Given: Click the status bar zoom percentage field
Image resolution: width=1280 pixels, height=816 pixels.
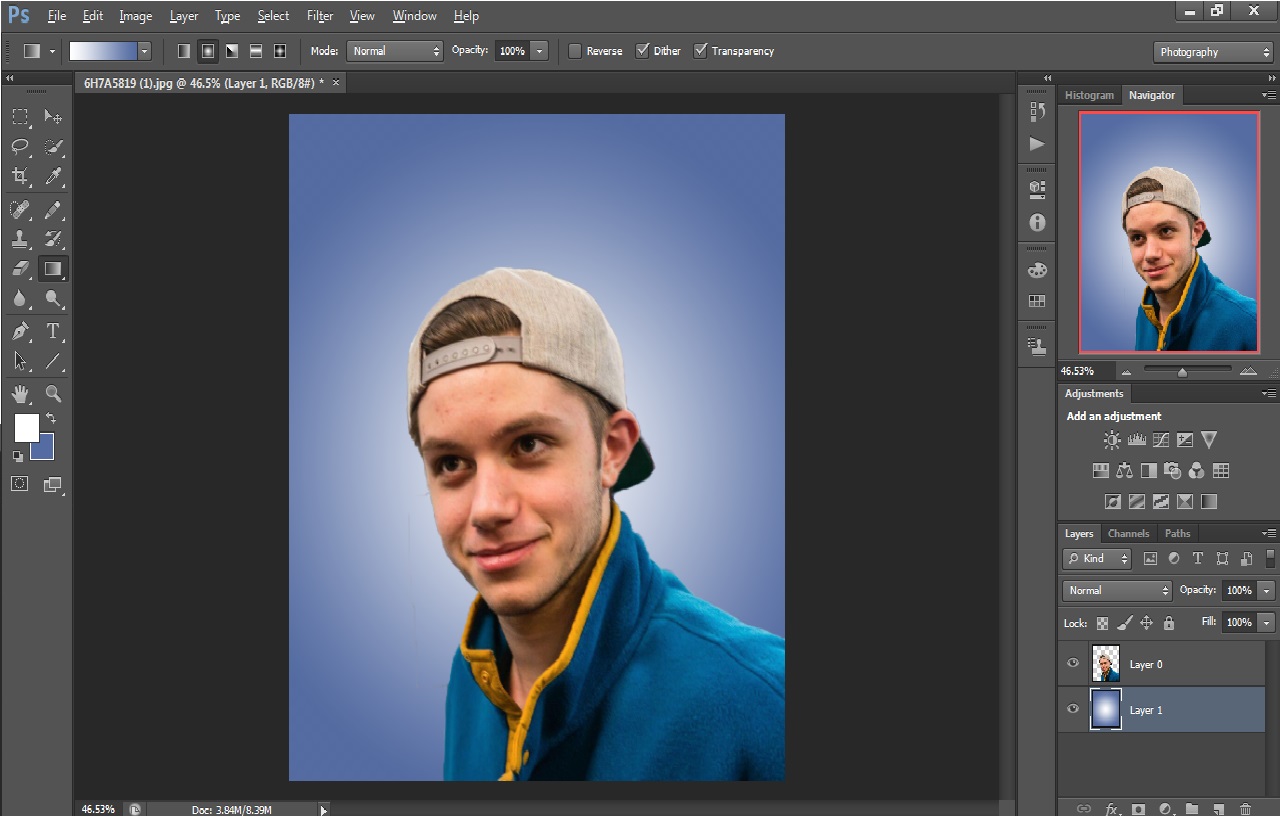Looking at the screenshot, I should pos(98,809).
